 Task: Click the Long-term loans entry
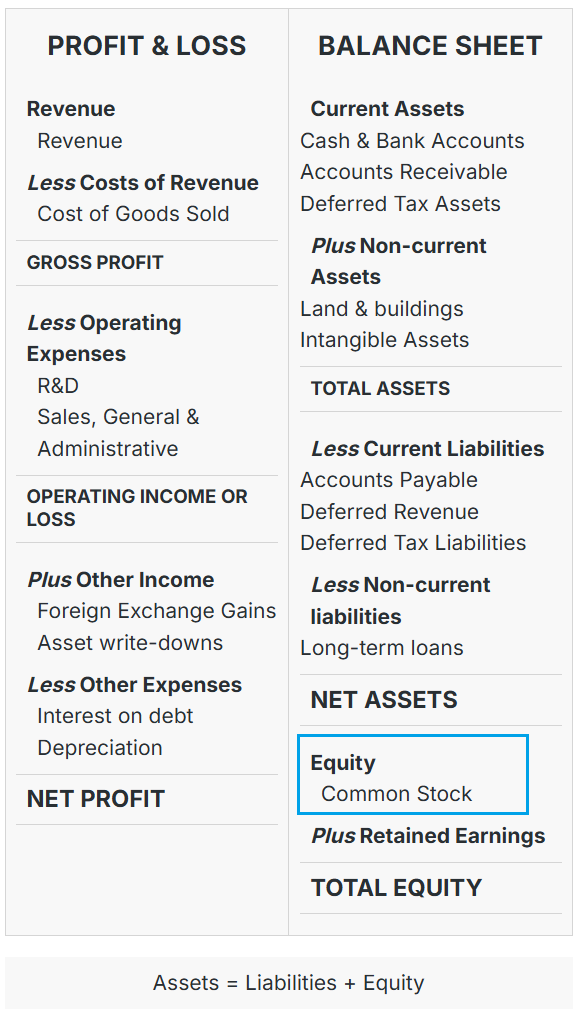382,648
